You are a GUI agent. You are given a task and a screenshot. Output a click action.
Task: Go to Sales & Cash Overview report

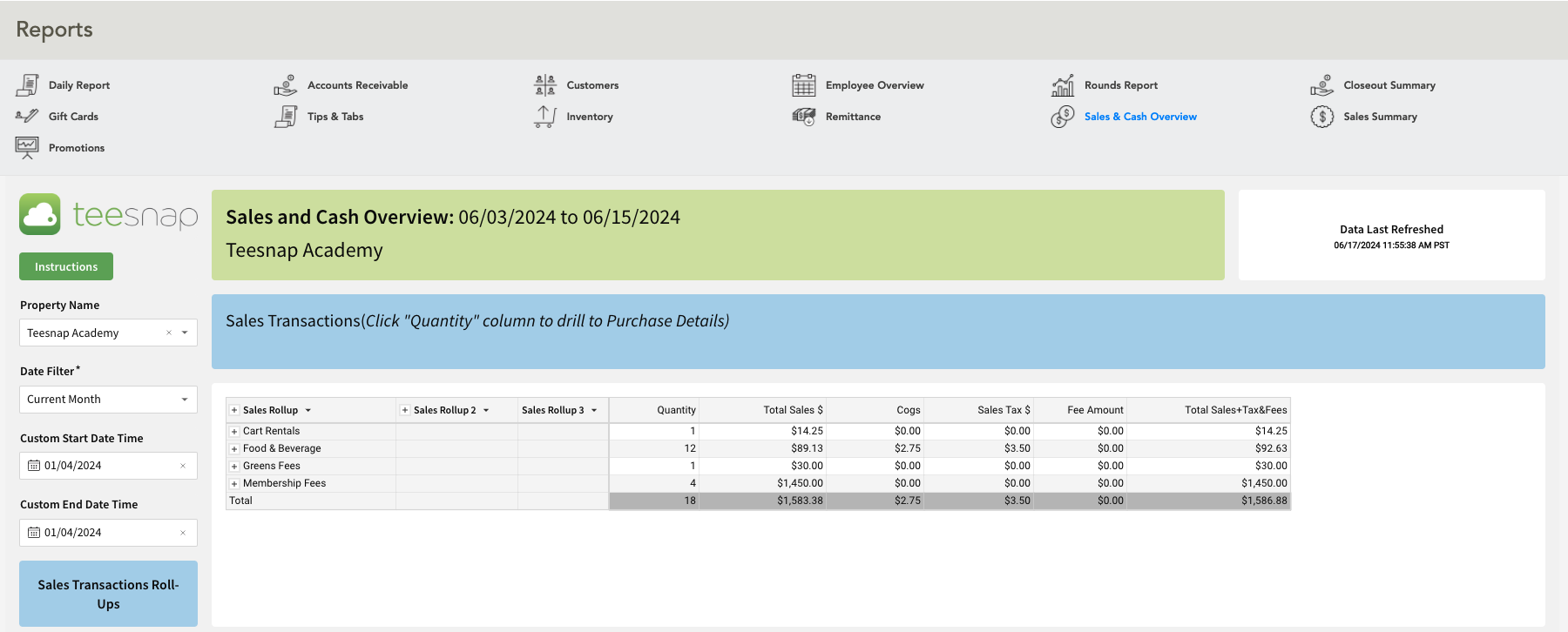(1139, 117)
